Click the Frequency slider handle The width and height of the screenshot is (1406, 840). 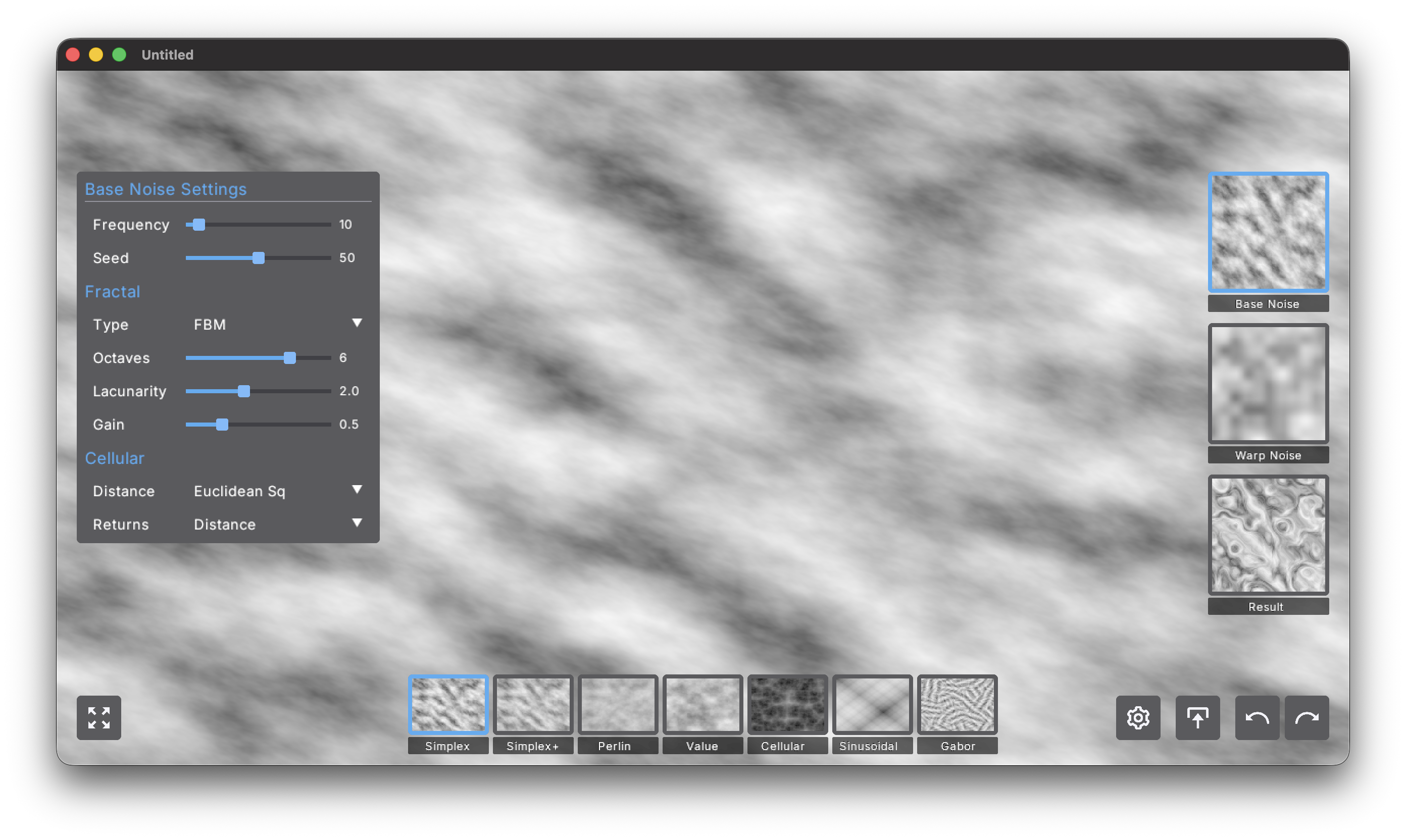click(x=199, y=225)
